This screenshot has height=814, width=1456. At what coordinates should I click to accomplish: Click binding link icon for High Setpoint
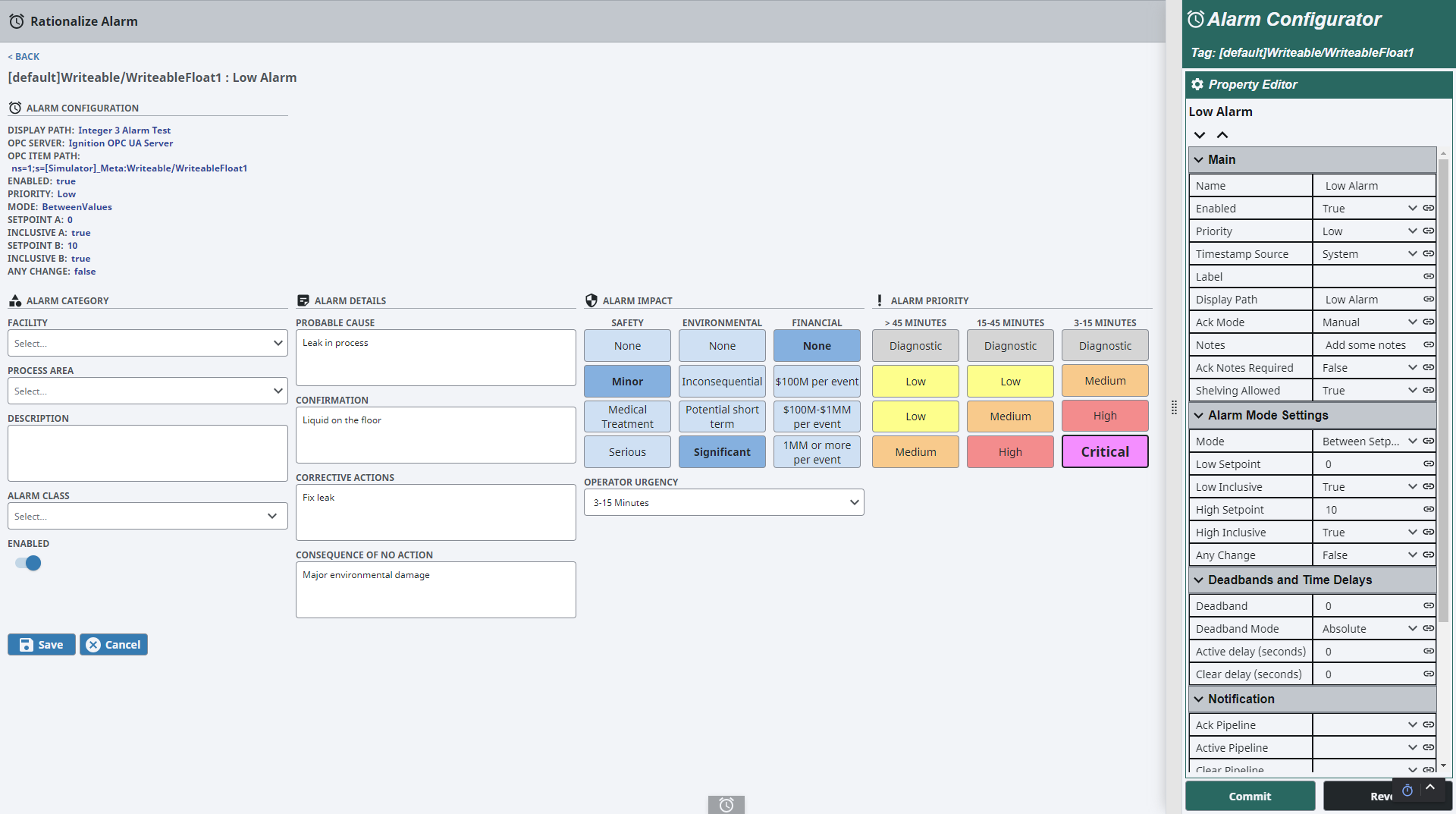pyautogui.click(x=1428, y=509)
